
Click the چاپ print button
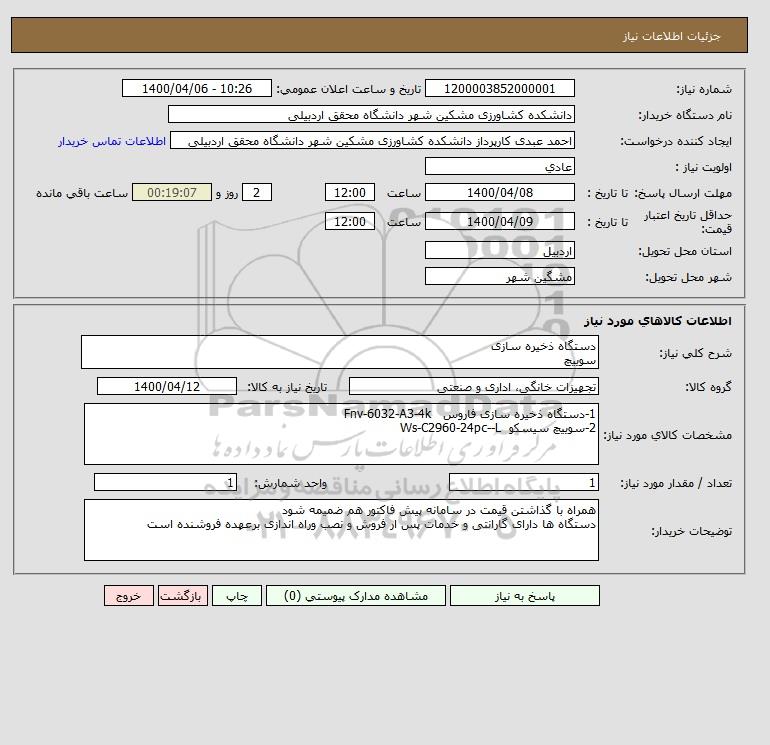pyautogui.click(x=237, y=595)
